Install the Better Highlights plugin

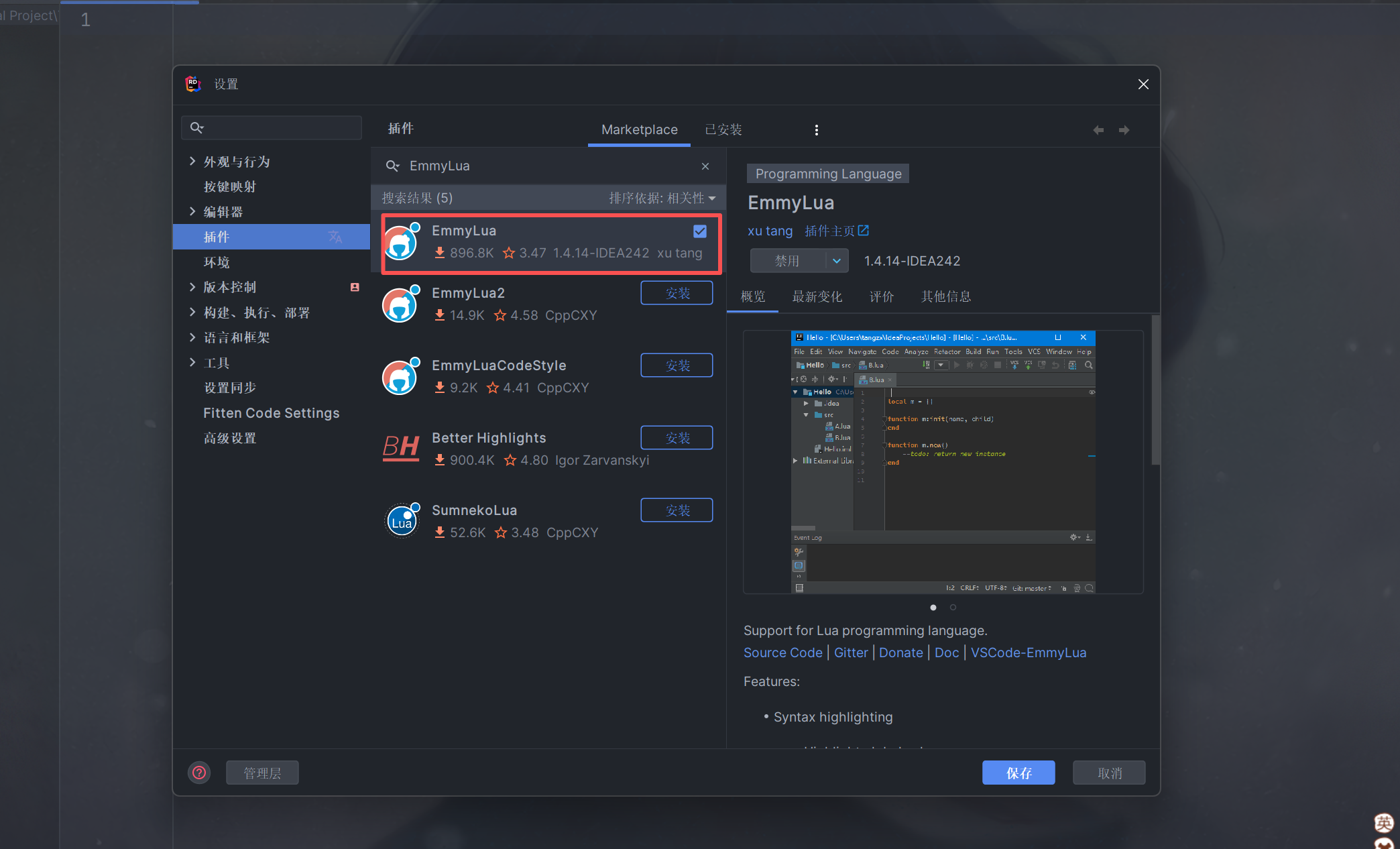click(x=677, y=438)
